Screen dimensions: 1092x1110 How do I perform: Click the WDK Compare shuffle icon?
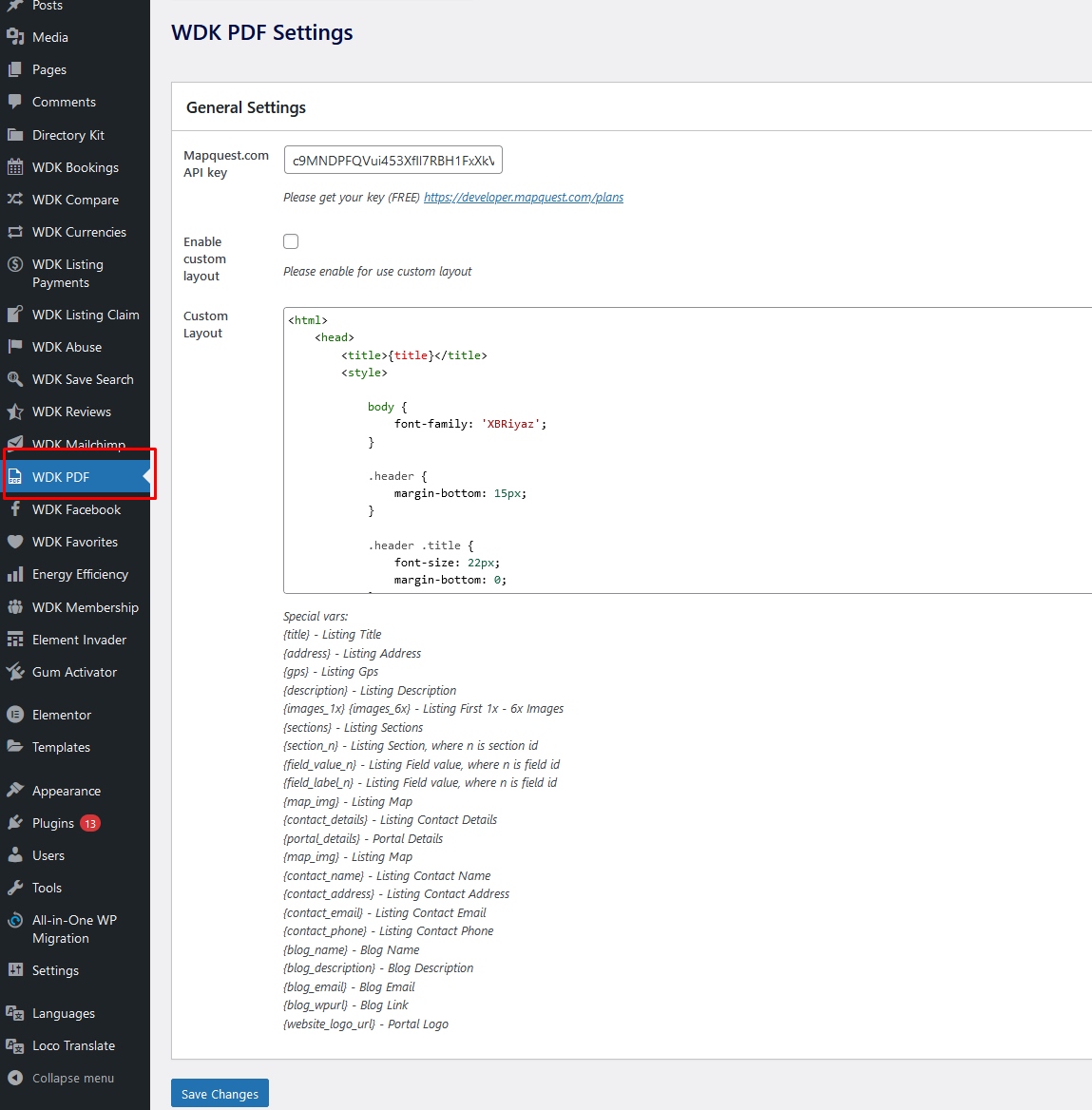coord(15,200)
